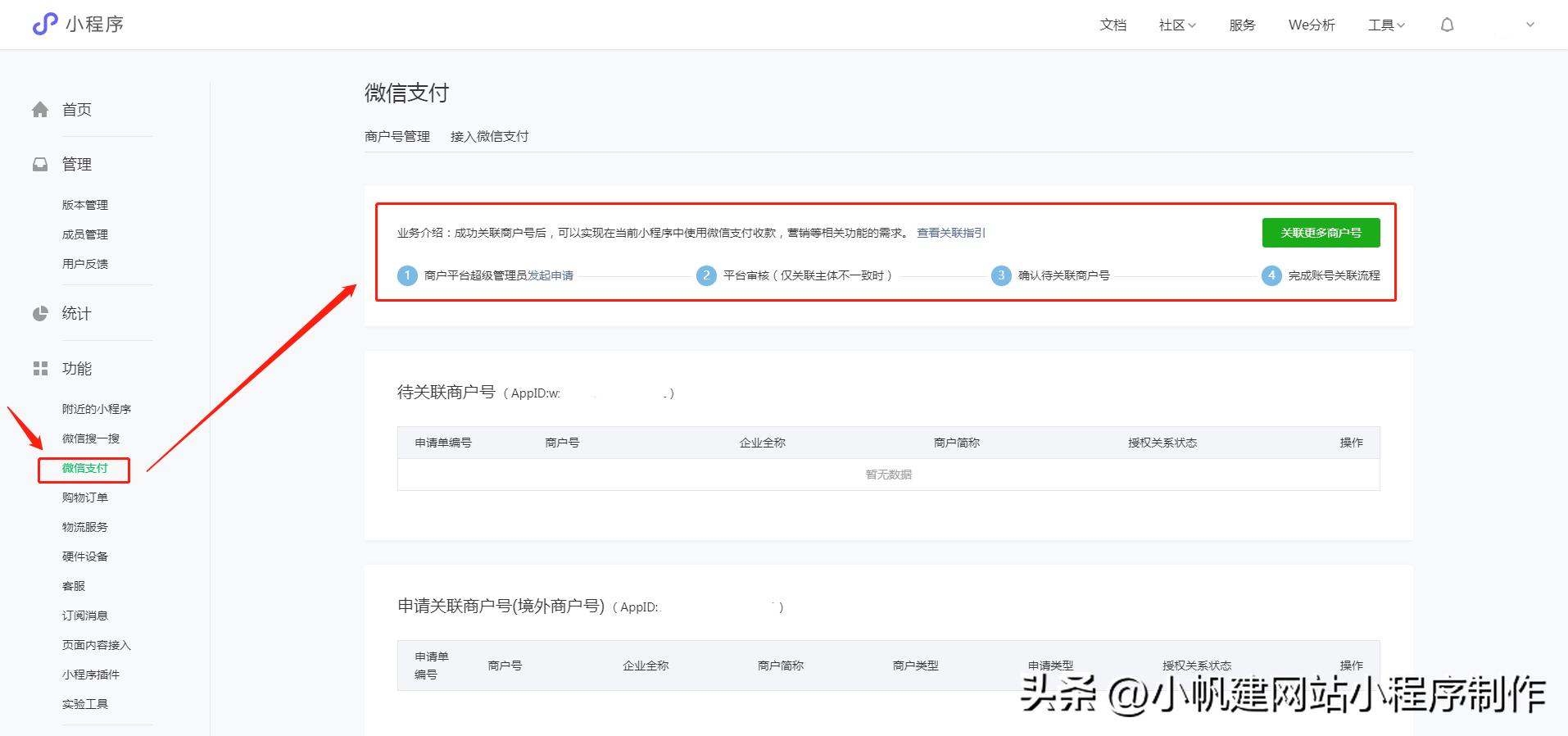The width and height of the screenshot is (1568, 736).
Task: Click the 功能 grid icon
Action: click(x=40, y=369)
